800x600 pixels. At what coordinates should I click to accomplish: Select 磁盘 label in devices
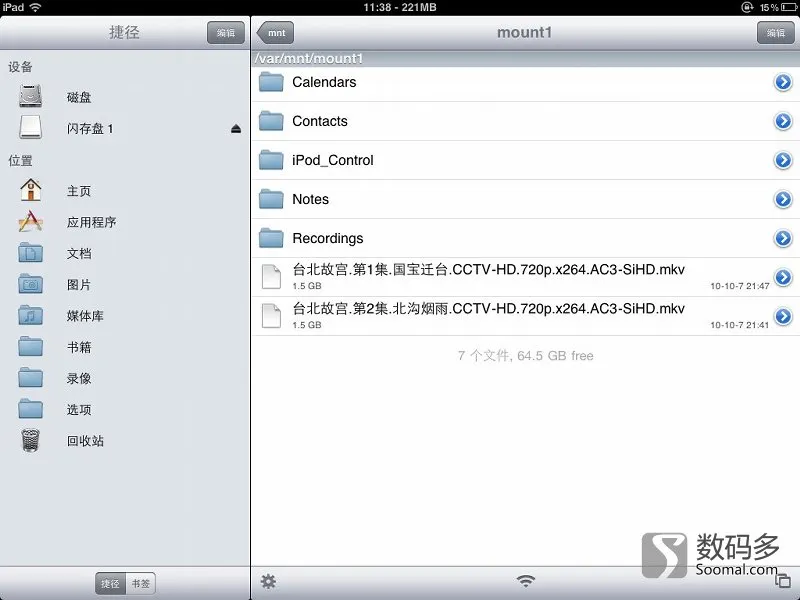click(79, 97)
